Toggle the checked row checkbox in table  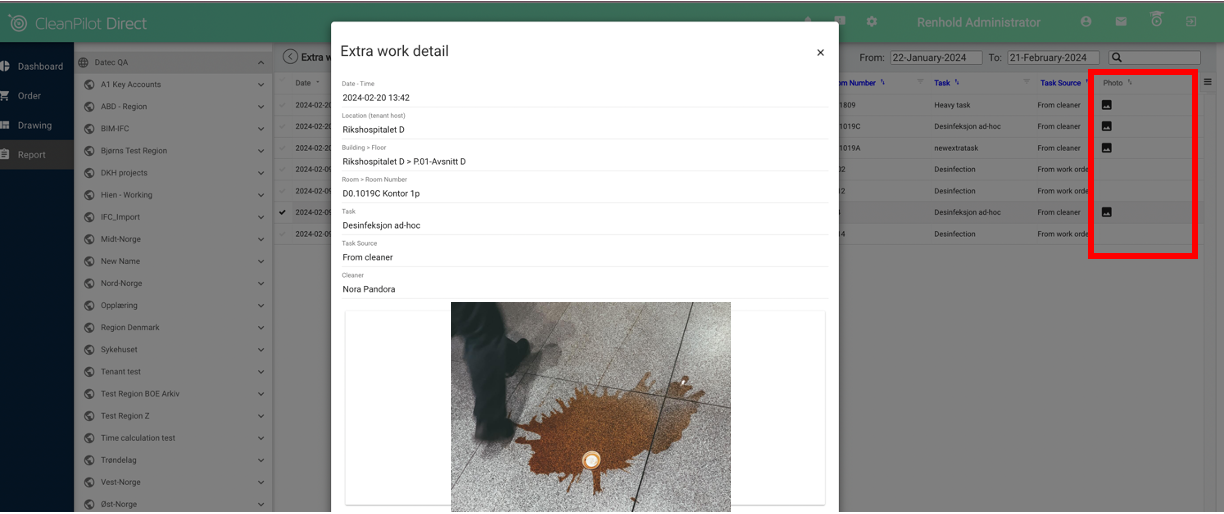(x=282, y=212)
